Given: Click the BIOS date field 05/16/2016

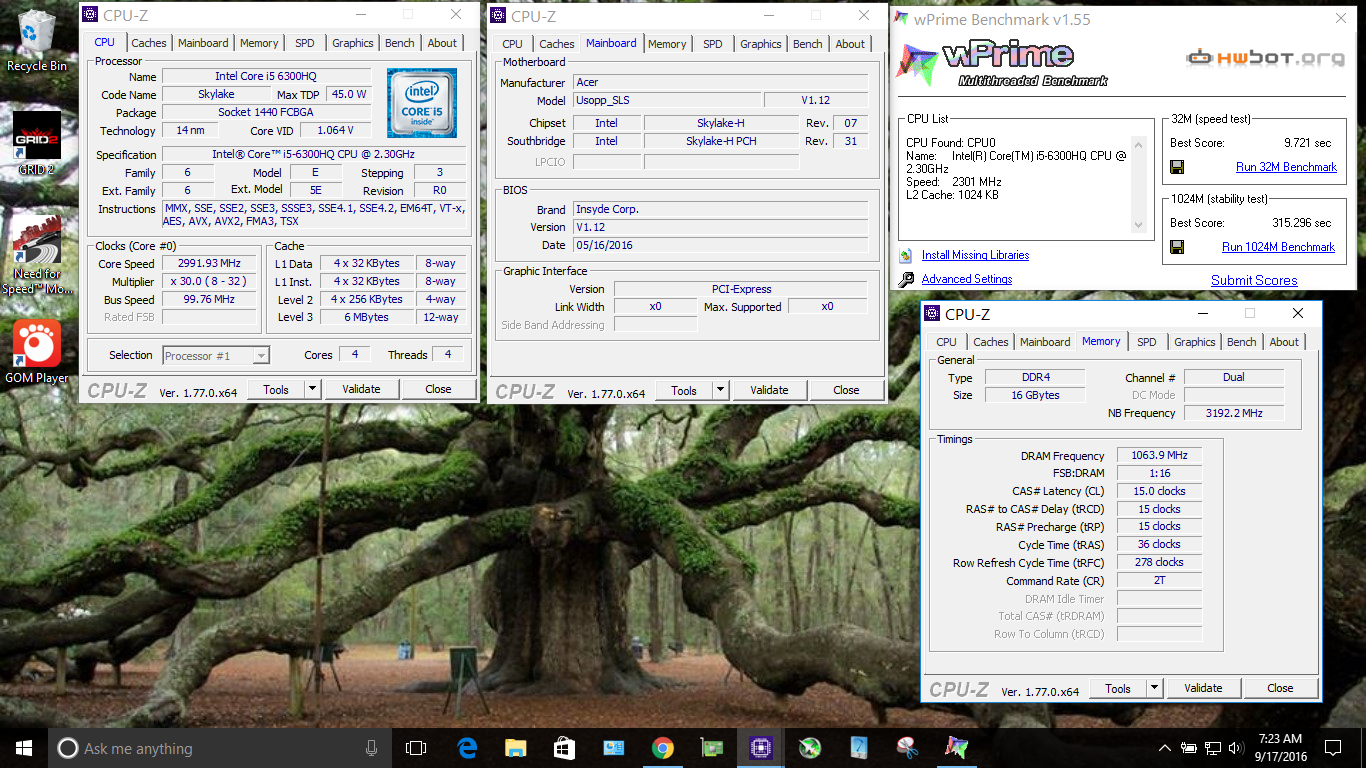Looking at the screenshot, I should tap(720, 245).
